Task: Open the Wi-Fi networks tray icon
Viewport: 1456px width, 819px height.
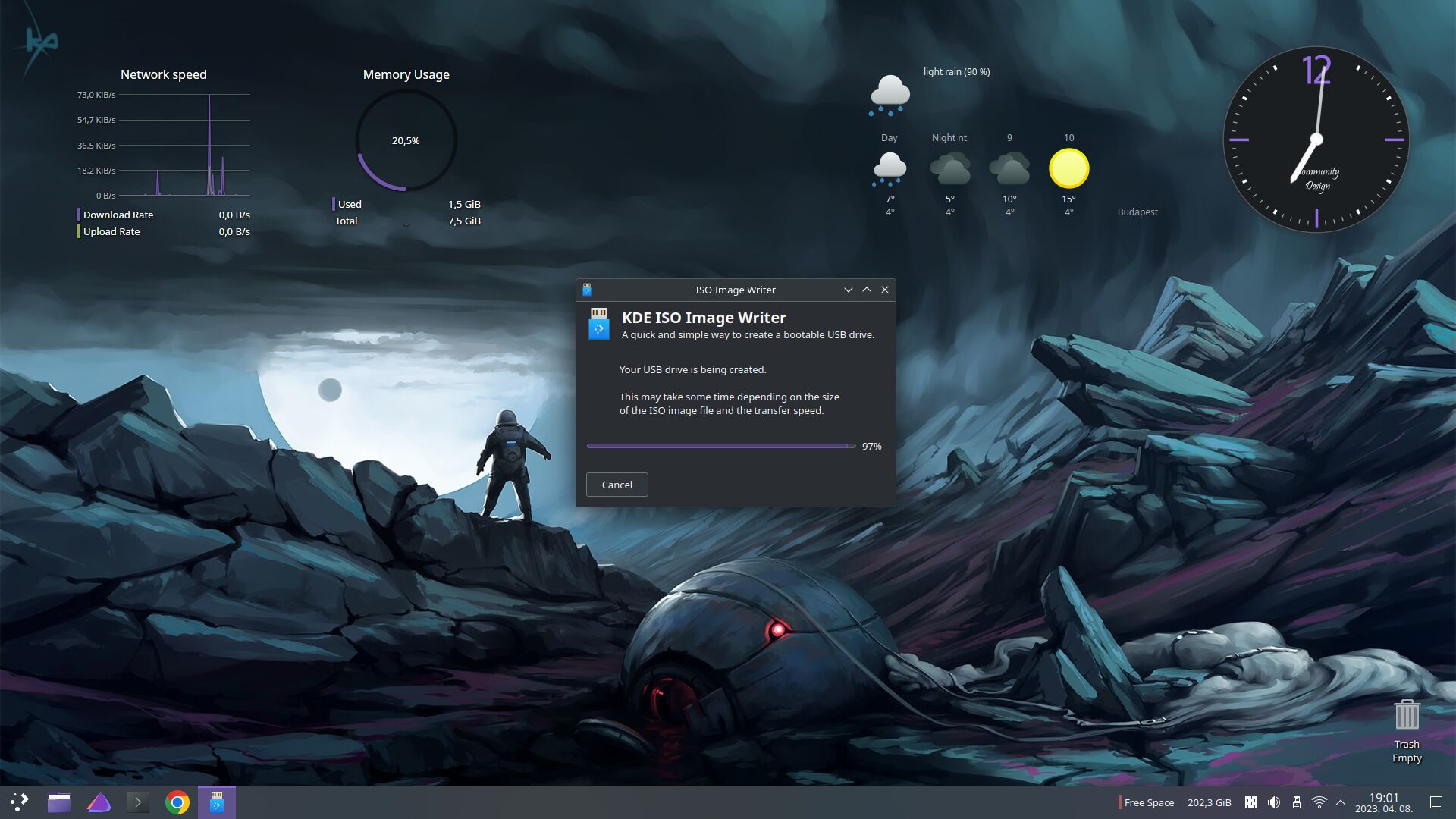Action: pyautogui.click(x=1319, y=802)
